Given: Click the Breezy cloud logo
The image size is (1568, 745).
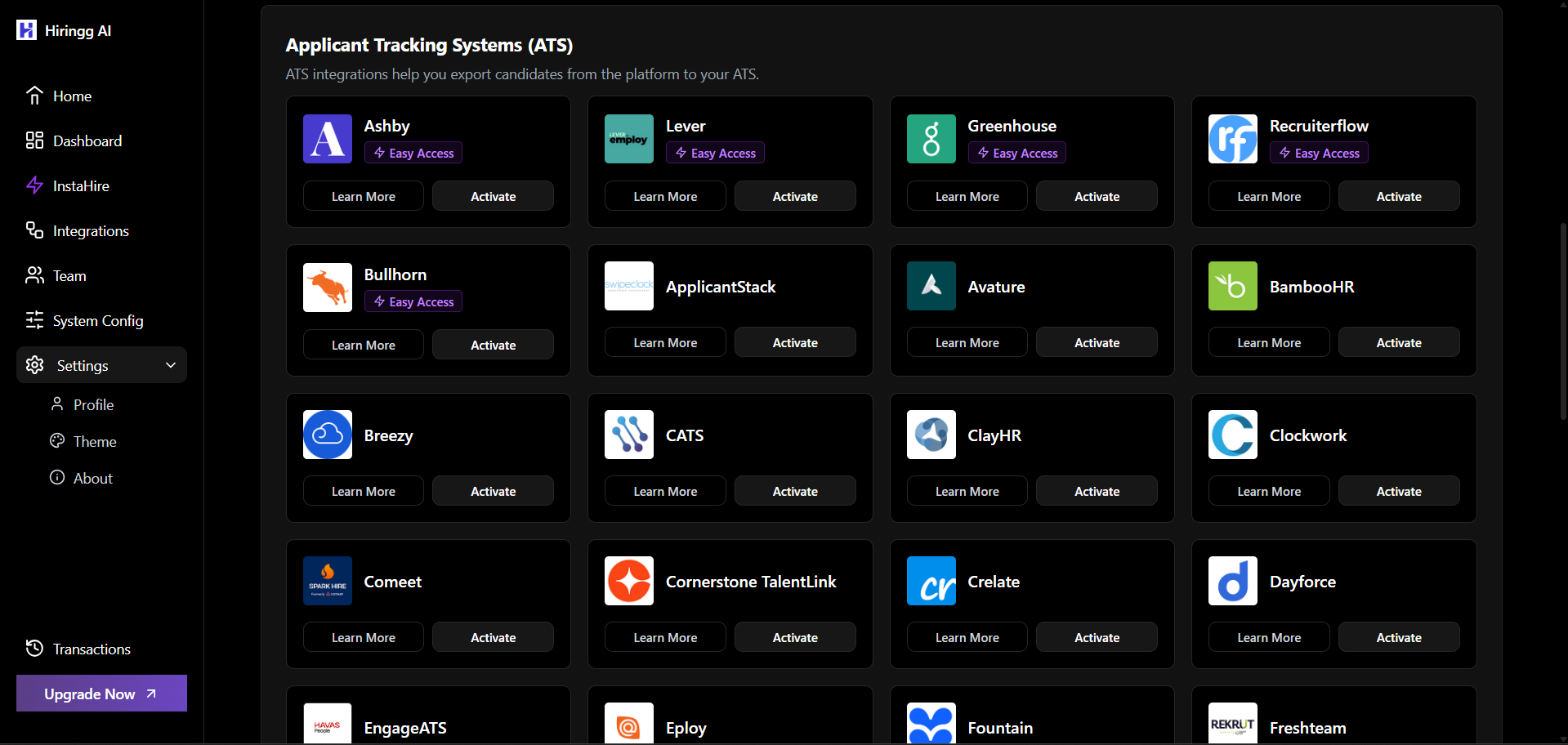Looking at the screenshot, I should (x=327, y=435).
